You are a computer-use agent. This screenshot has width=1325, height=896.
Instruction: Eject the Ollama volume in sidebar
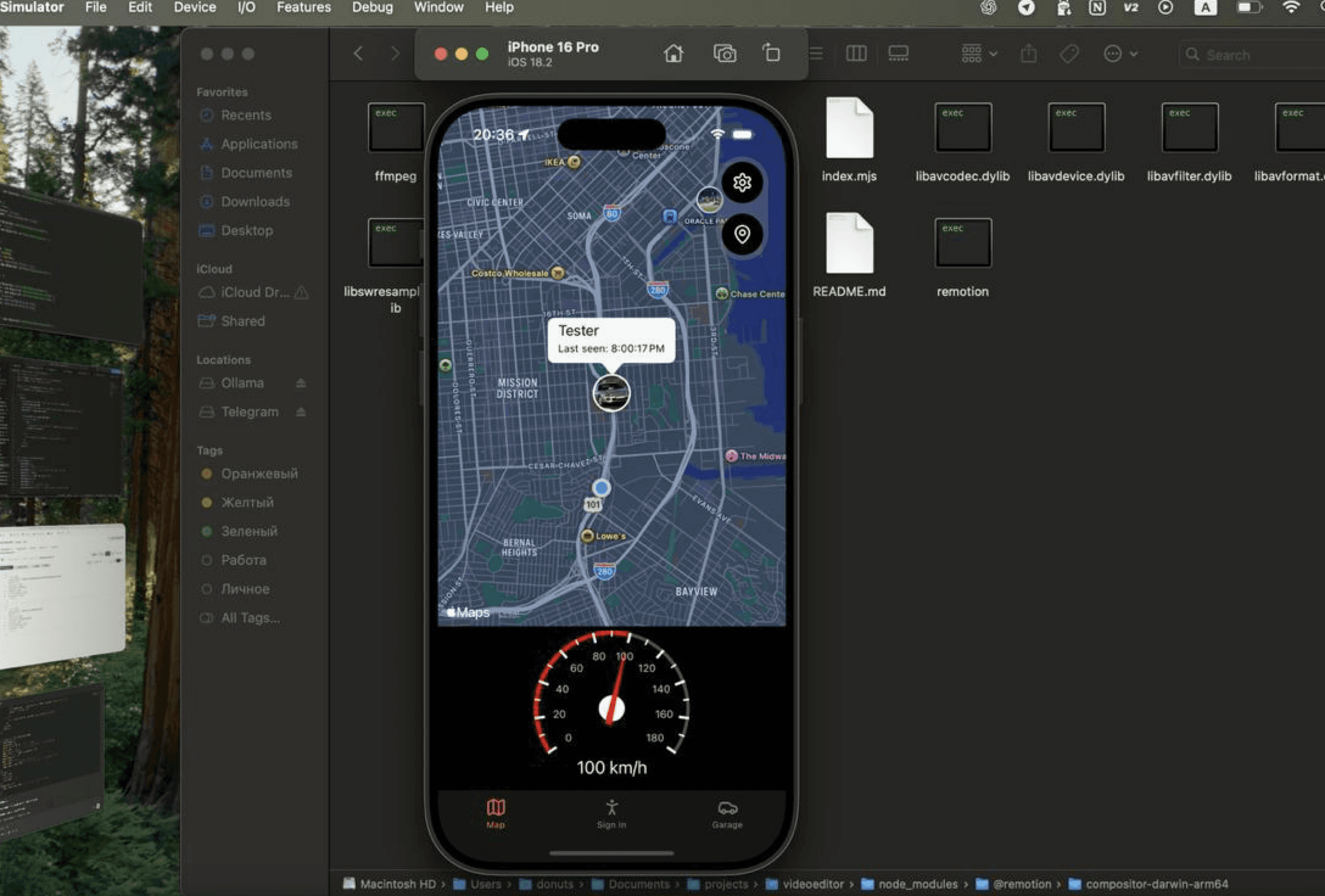pyautogui.click(x=301, y=383)
